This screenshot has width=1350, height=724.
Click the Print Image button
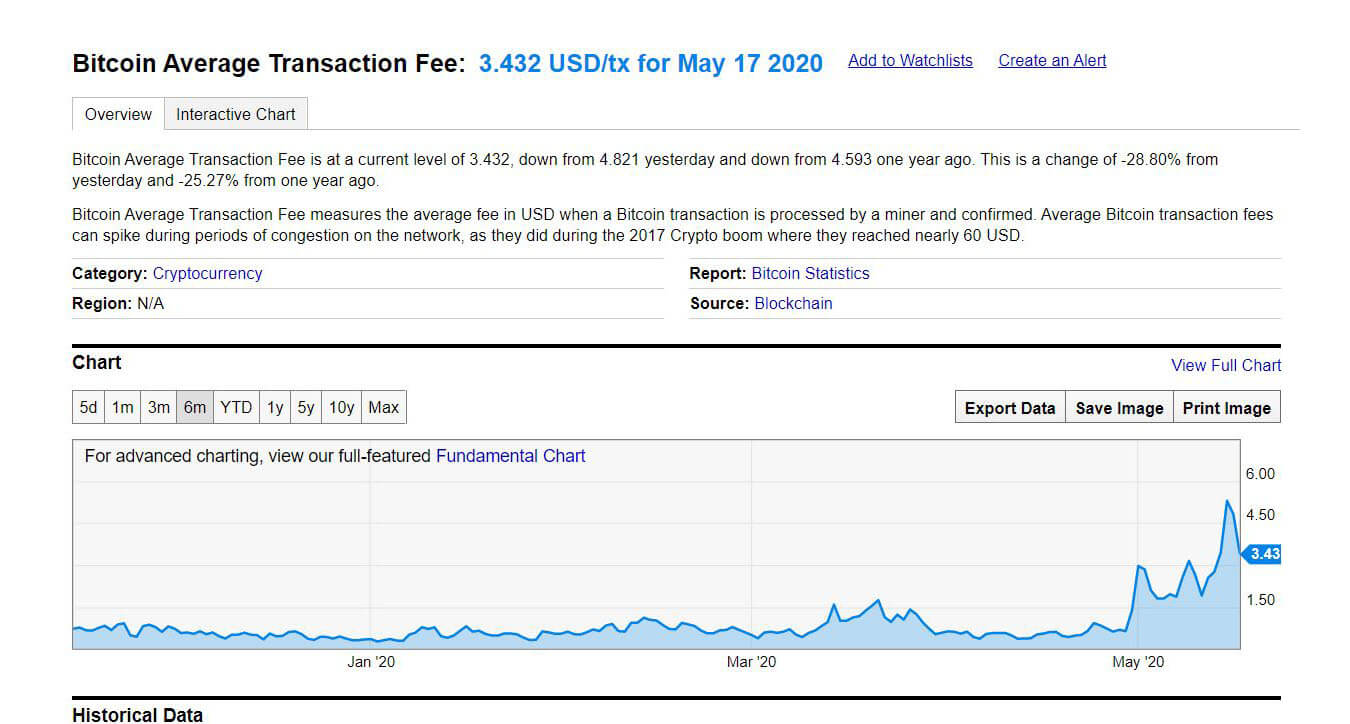pyautogui.click(x=1227, y=408)
